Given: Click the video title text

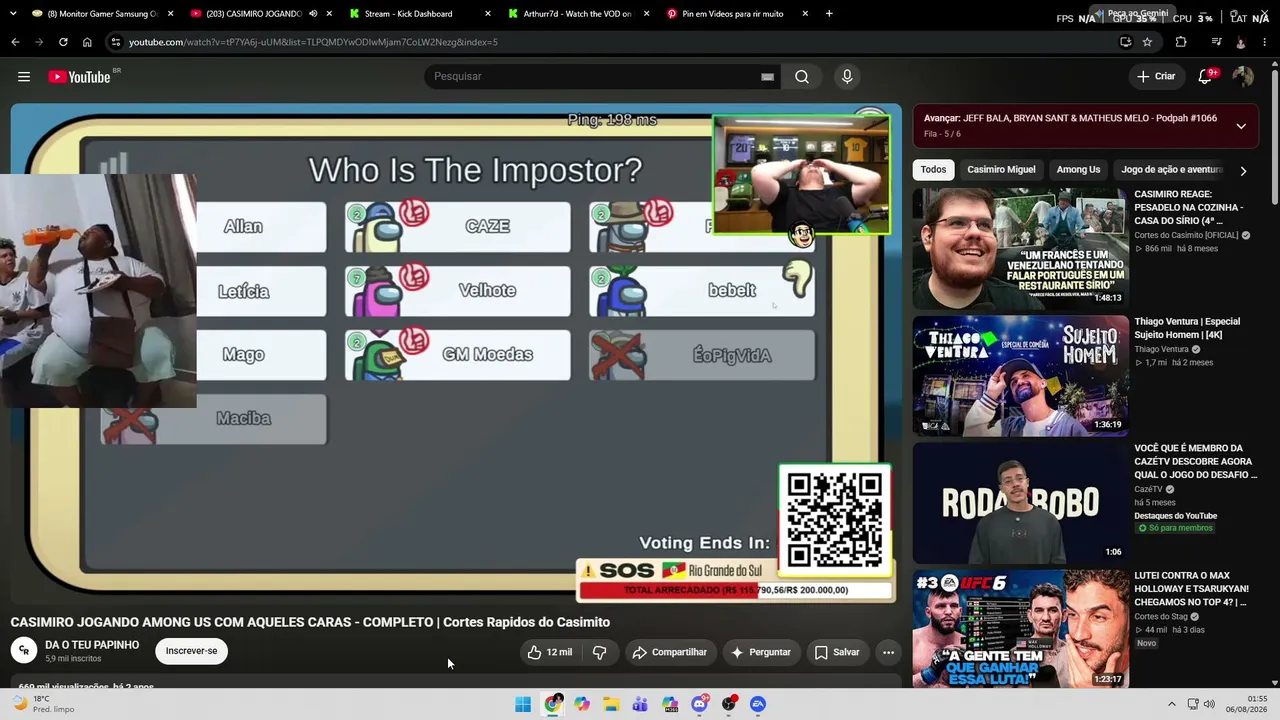Looking at the screenshot, I should 310,622.
